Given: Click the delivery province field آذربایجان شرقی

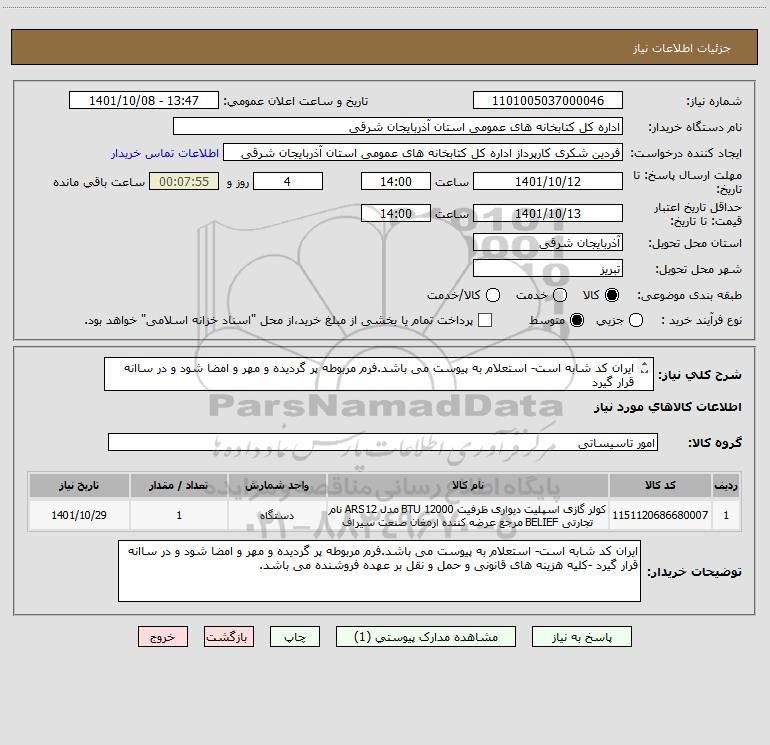Looking at the screenshot, I should coord(548,243).
